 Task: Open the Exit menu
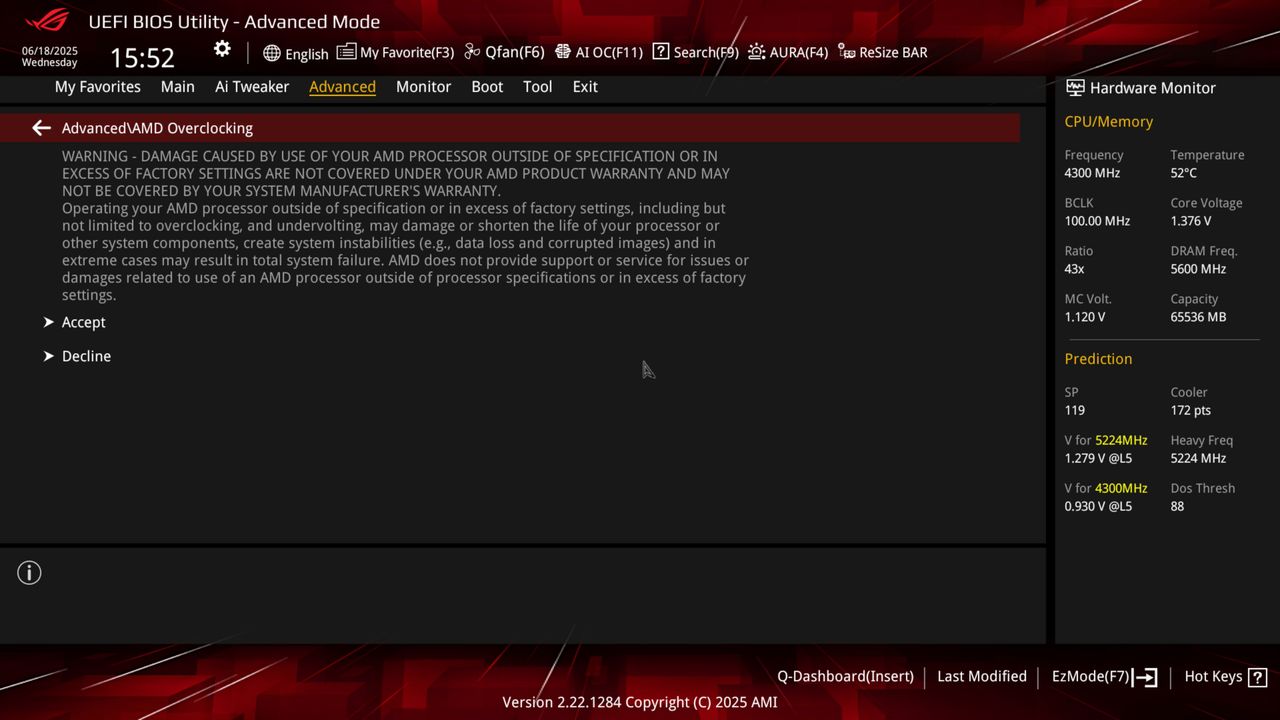tap(585, 87)
